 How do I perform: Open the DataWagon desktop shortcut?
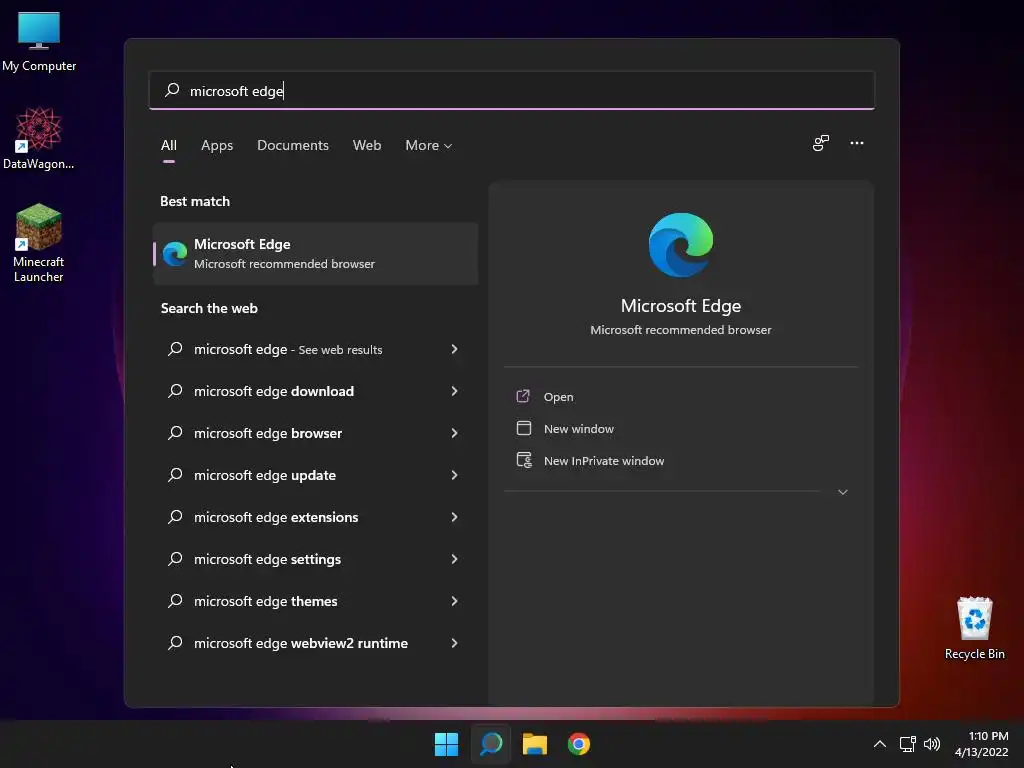tap(39, 138)
